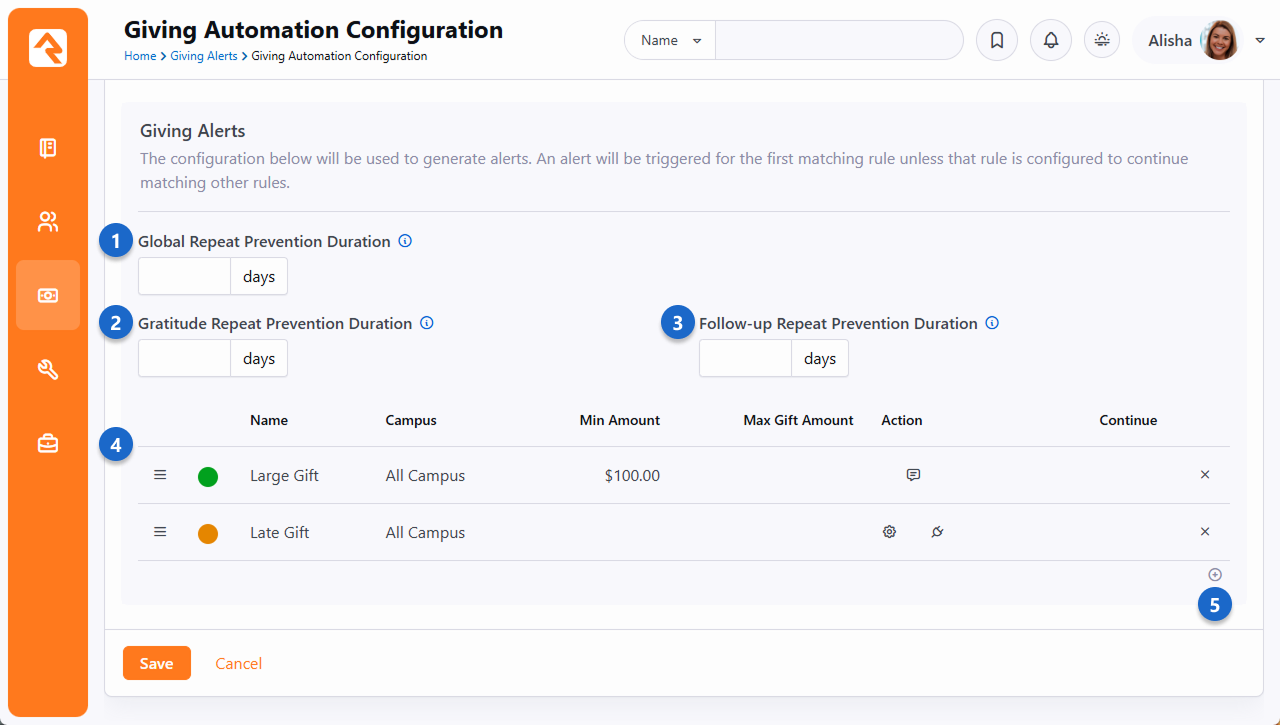Open the People sidebar section

coord(48,222)
